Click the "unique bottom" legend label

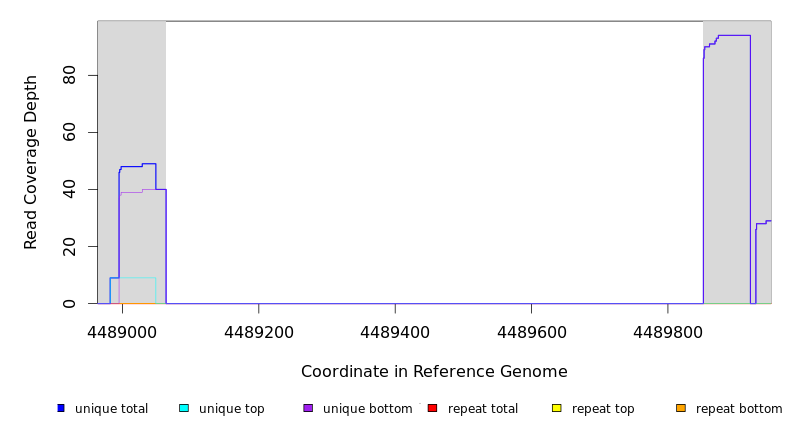[x=367, y=409]
